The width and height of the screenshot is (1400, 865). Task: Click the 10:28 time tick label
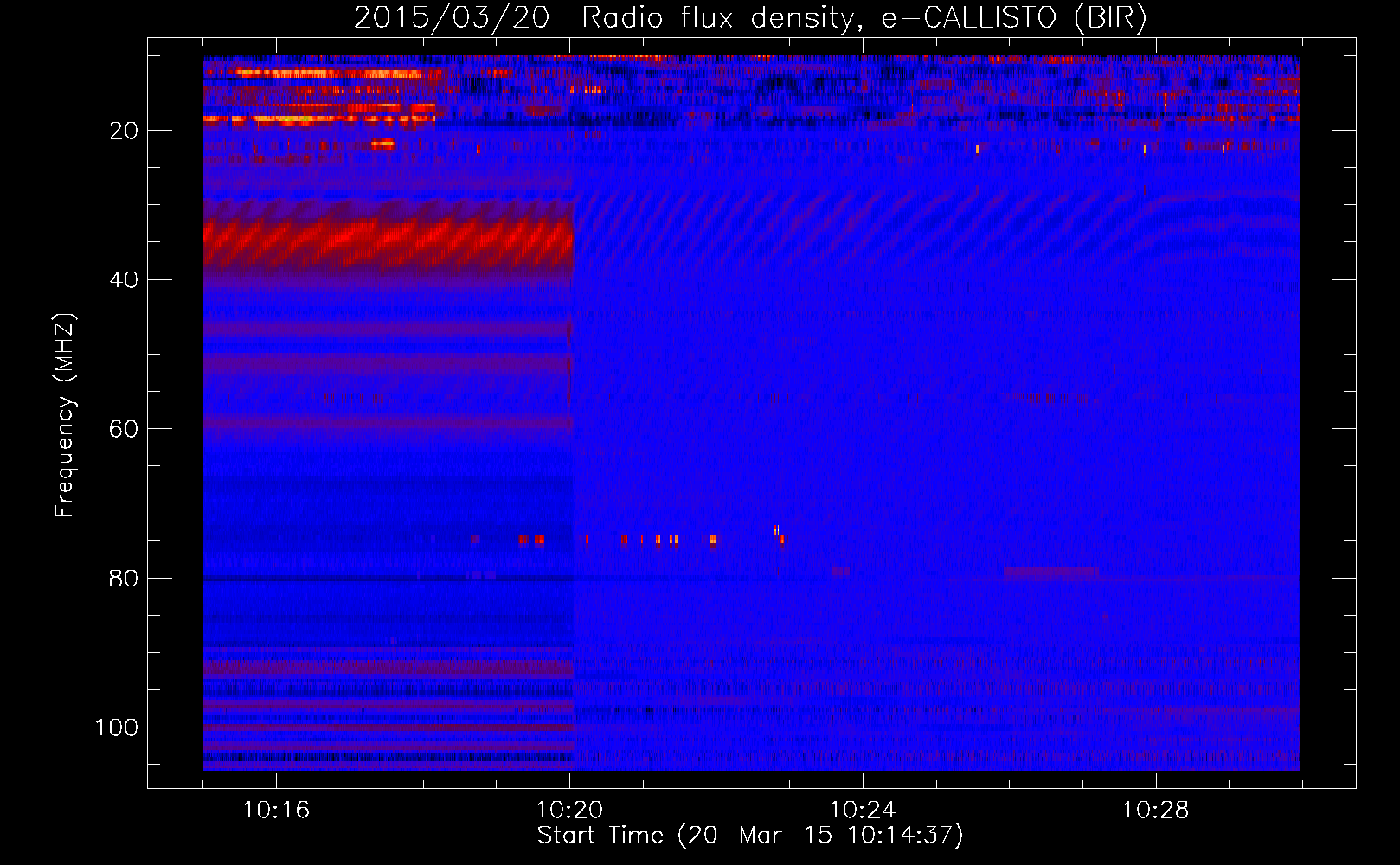(1156, 811)
